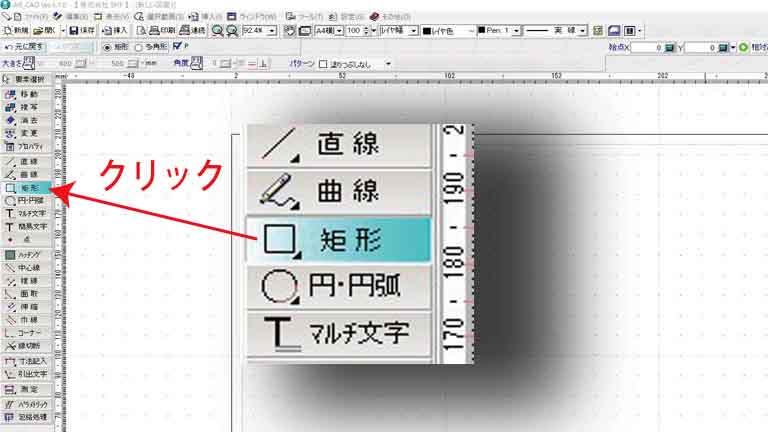This screenshot has width=768, height=432.
Task: Open the レイヤ色 layer color dropdown
Action: [471, 31]
